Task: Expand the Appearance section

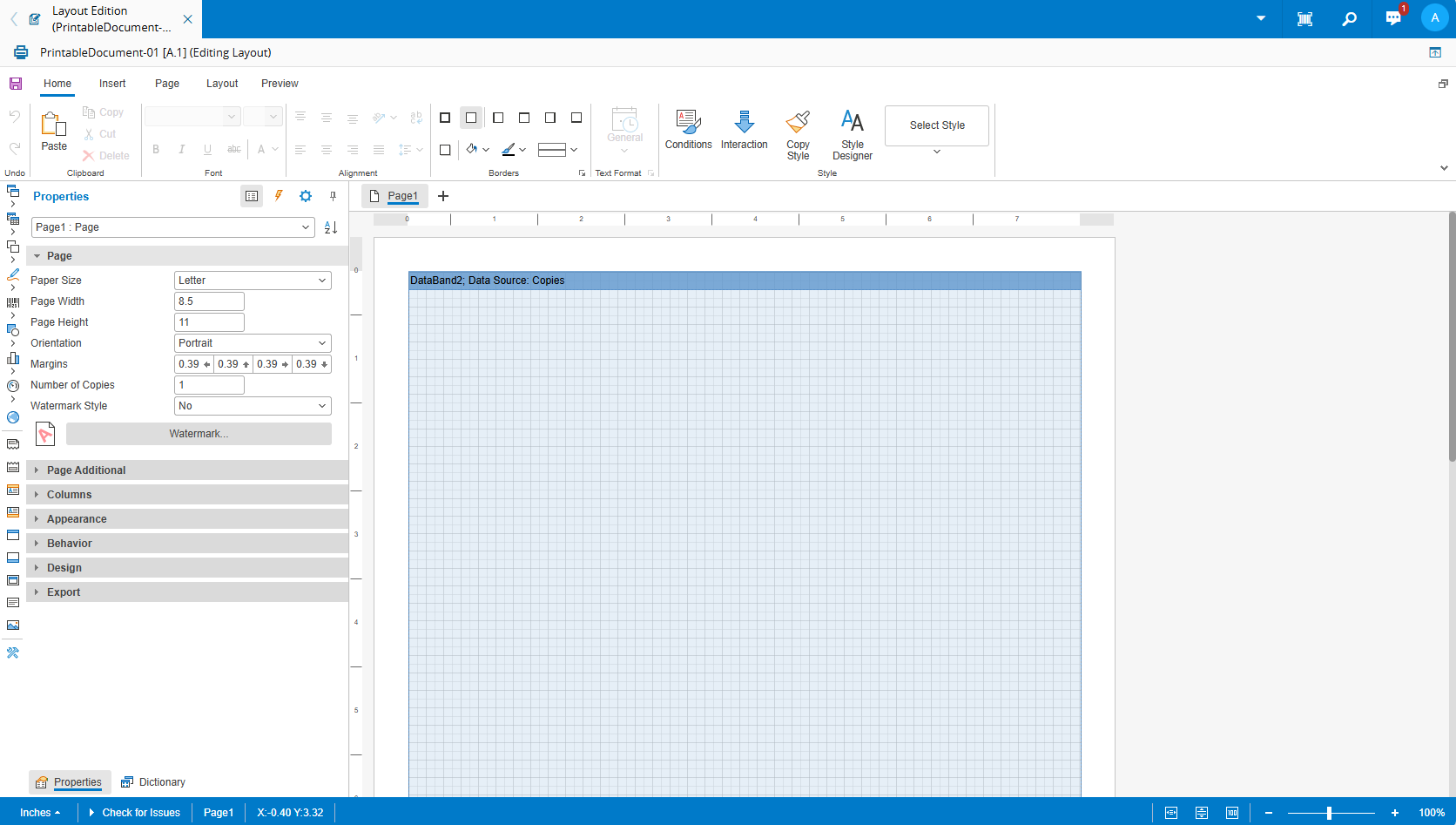Action: point(77,519)
